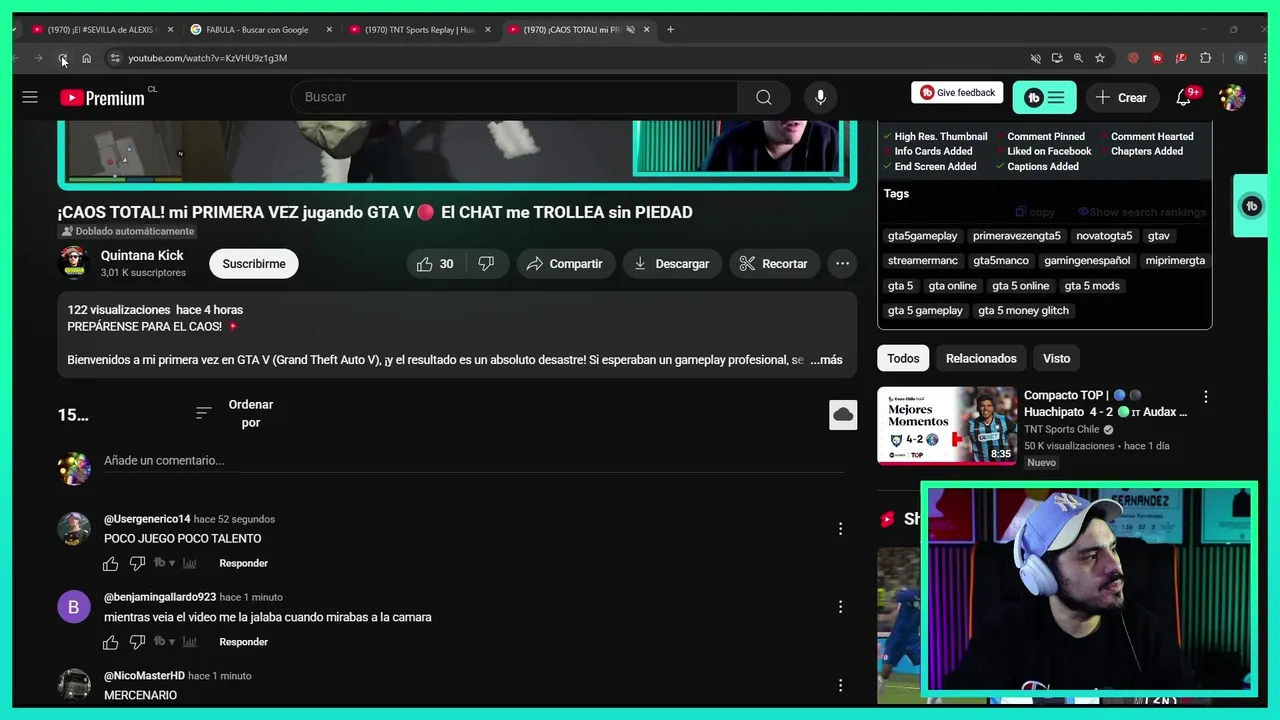Open the YouTube hamburger guide menu

[x=30, y=97]
